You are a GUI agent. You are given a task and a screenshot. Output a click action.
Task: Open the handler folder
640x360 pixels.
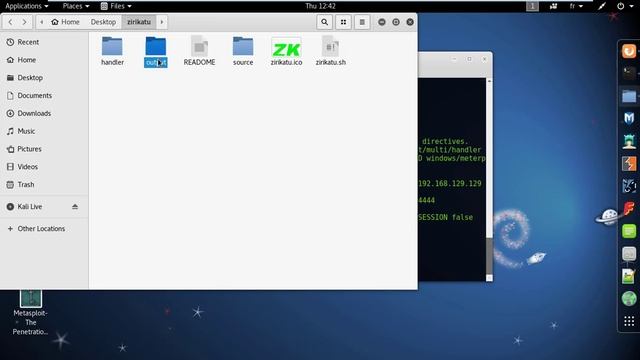pyautogui.click(x=112, y=51)
